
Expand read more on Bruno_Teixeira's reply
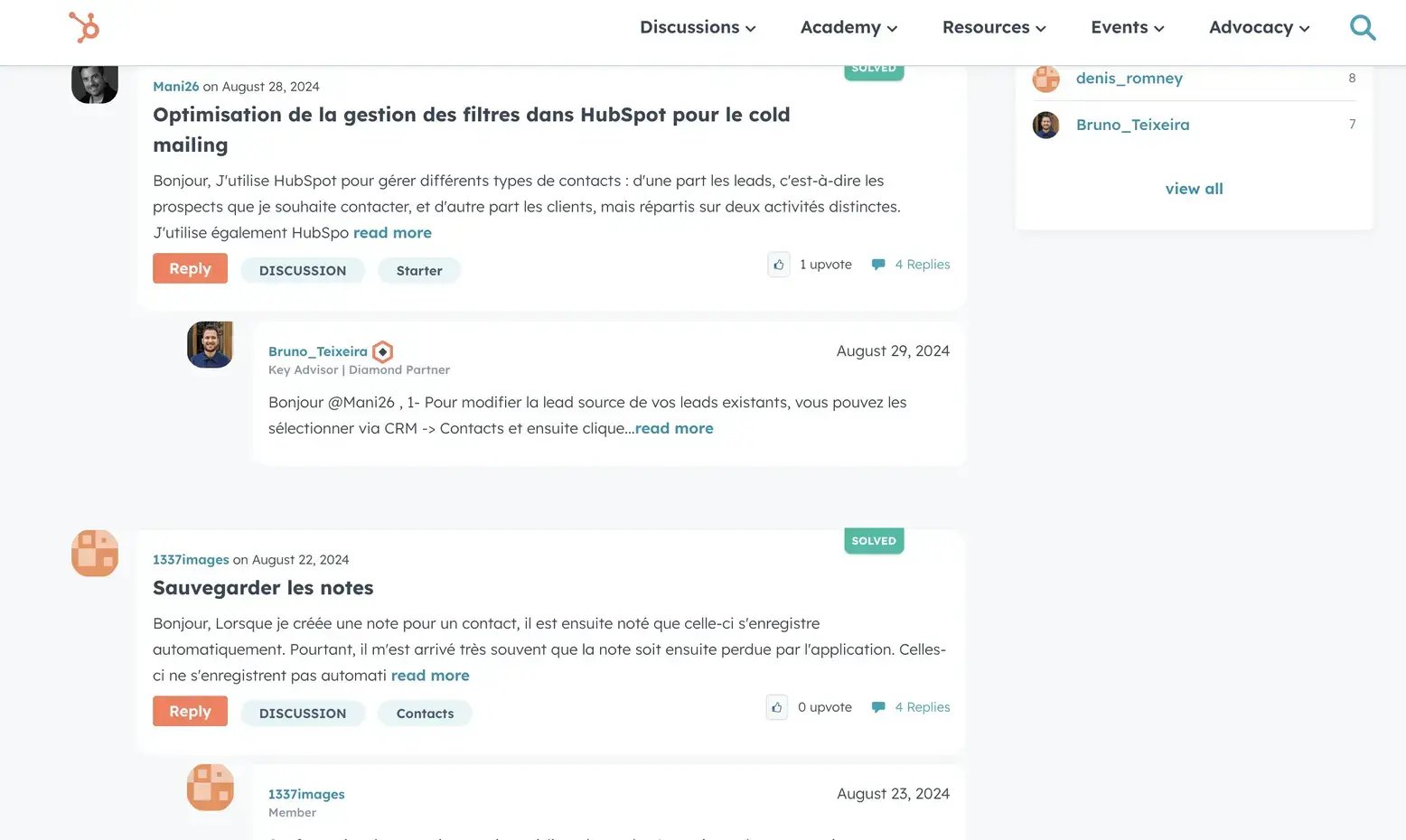click(674, 428)
